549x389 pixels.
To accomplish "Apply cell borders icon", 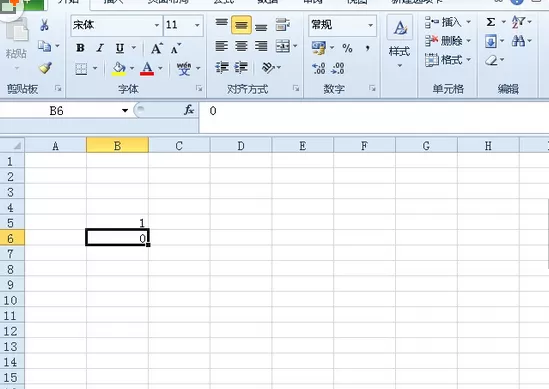I will coord(81,68).
